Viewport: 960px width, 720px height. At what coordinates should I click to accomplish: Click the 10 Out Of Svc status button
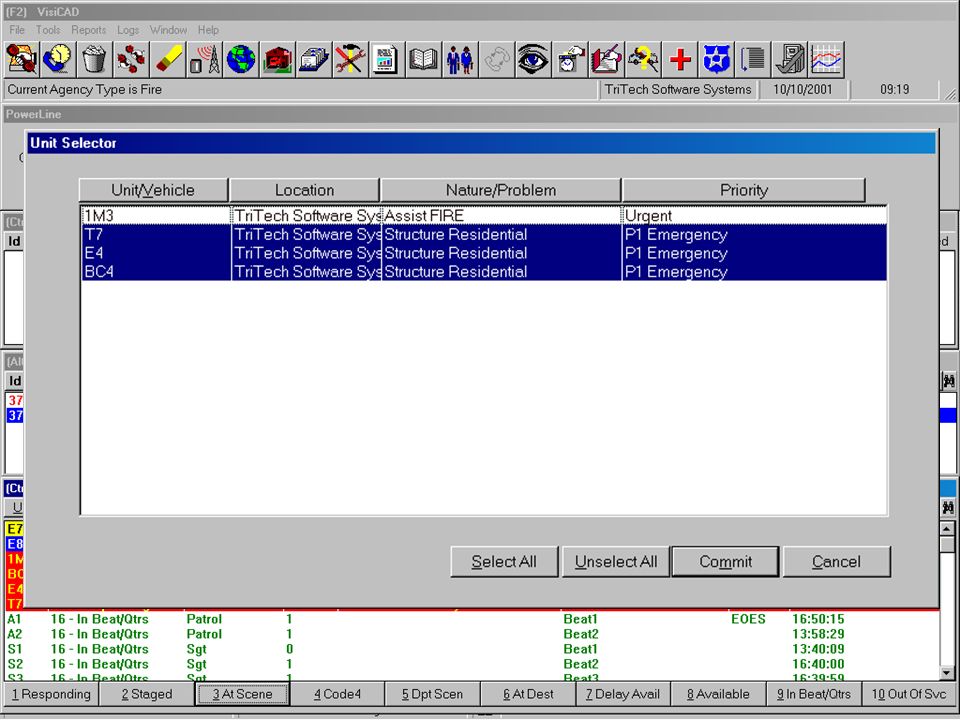[909, 694]
